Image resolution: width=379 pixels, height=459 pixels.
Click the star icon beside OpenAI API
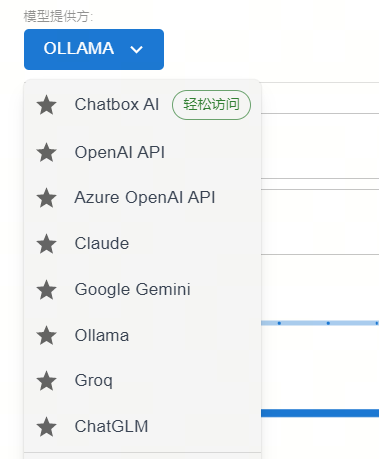(x=46, y=153)
